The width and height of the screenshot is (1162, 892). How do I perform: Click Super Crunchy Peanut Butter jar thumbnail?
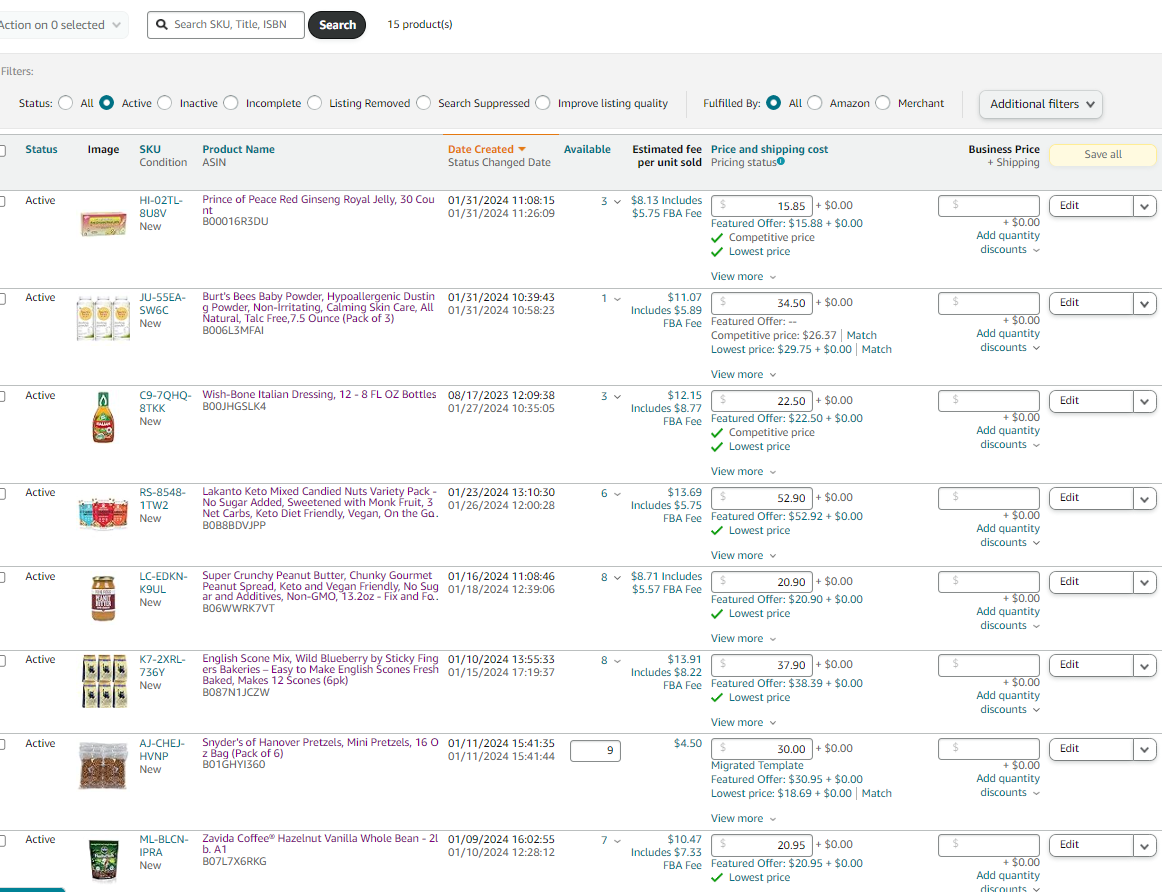pos(103,598)
